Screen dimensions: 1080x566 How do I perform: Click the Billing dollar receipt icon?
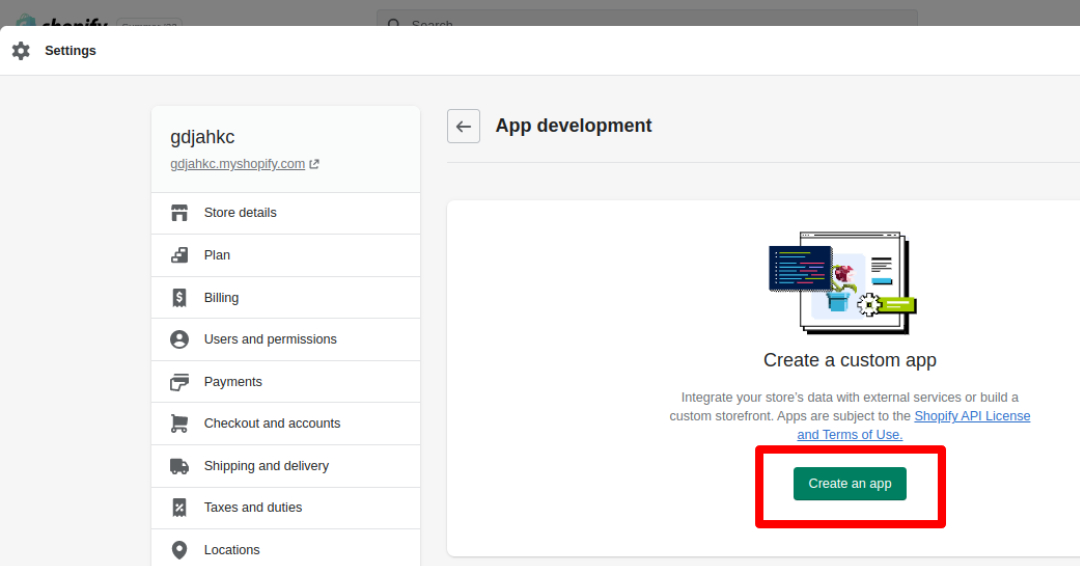179,297
